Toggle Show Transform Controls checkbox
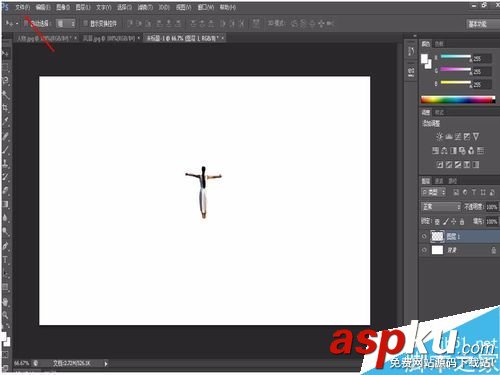This screenshot has width=500, height=375. (85, 23)
